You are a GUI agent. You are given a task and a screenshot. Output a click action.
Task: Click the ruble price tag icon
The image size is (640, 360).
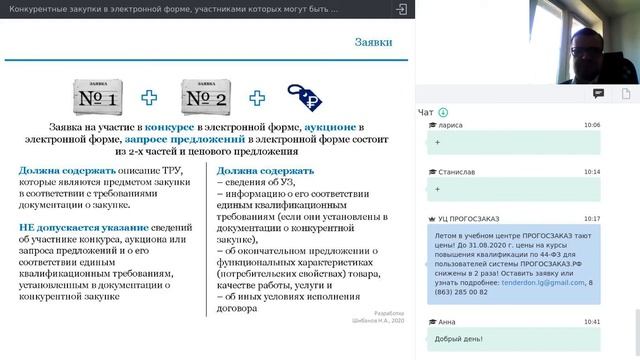304,98
